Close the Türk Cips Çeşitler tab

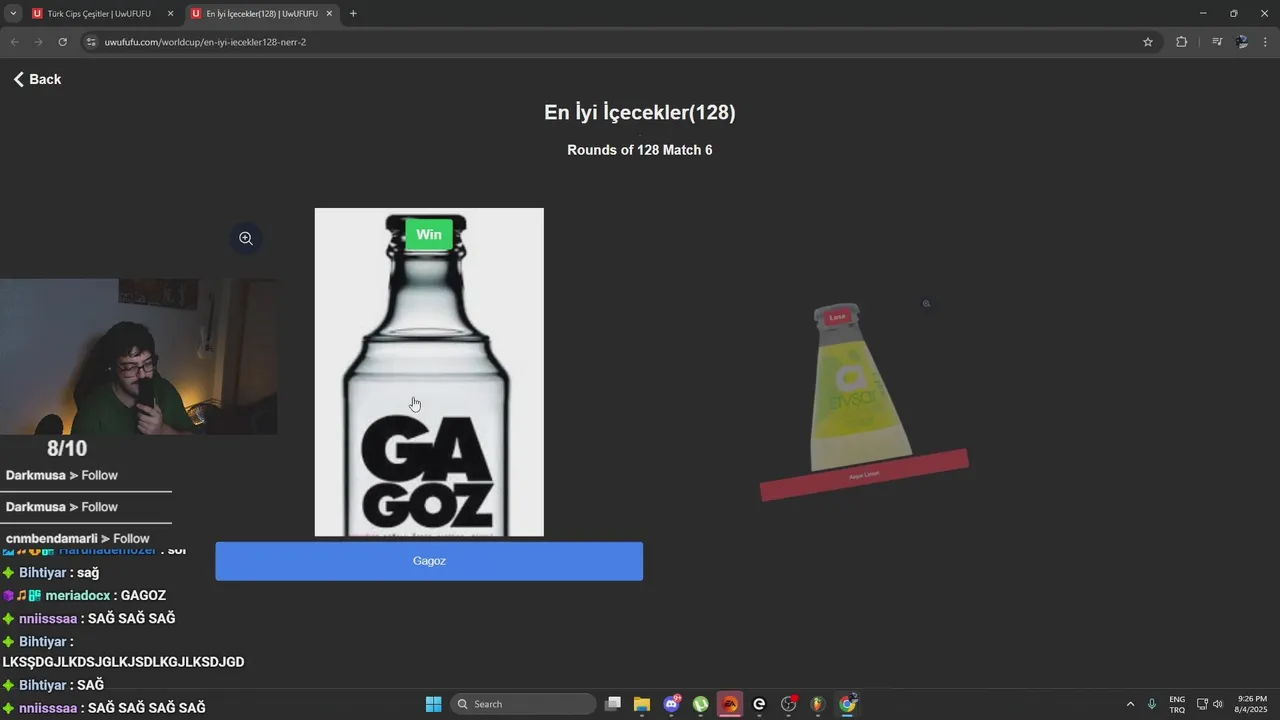tap(170, 14)
